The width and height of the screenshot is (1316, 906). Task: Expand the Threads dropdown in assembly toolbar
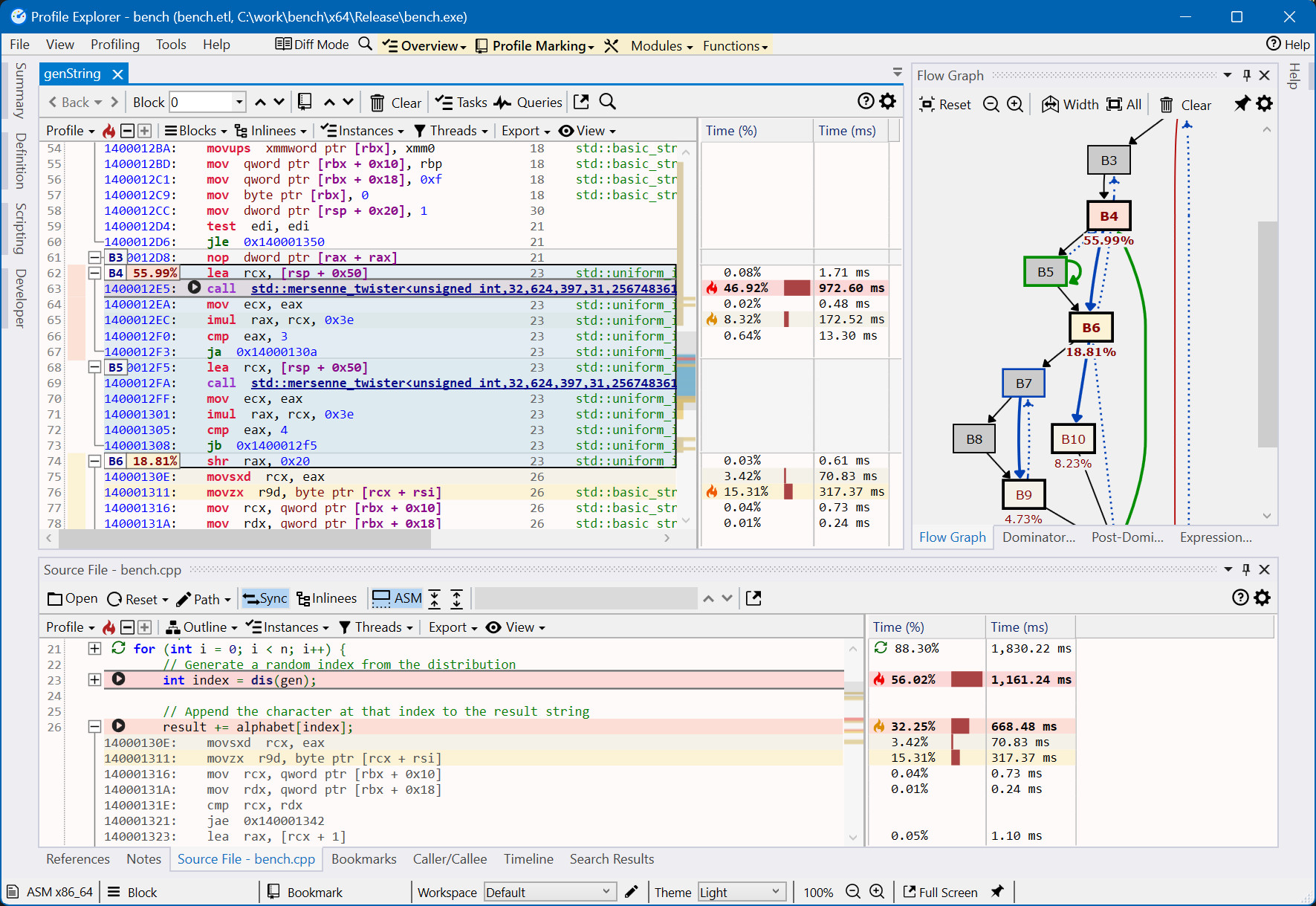point(451,131)
